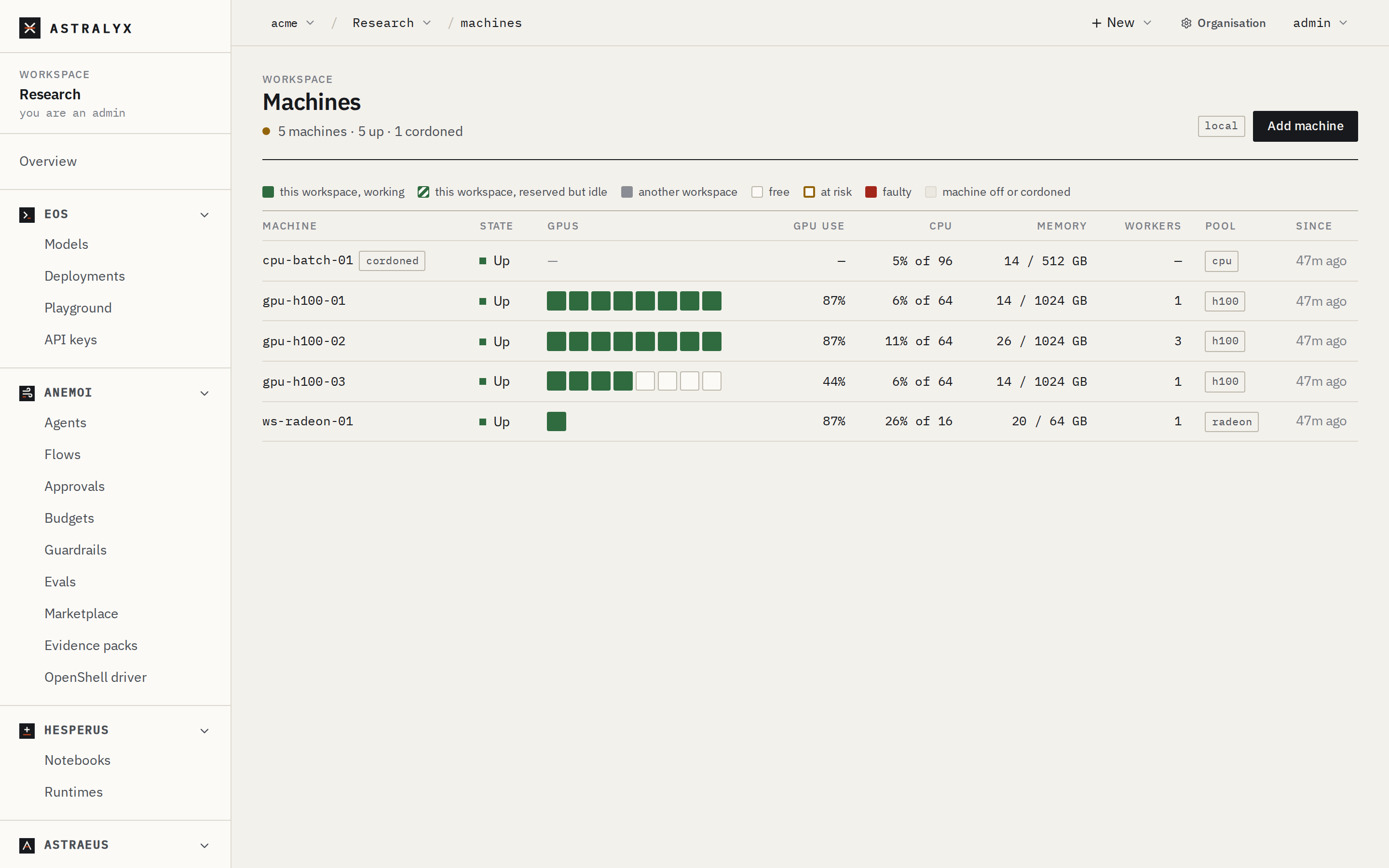Click the Up status indicator for ws-radeon-01
The width and height of the screenshot is (1389, 868).
point(494,422)
